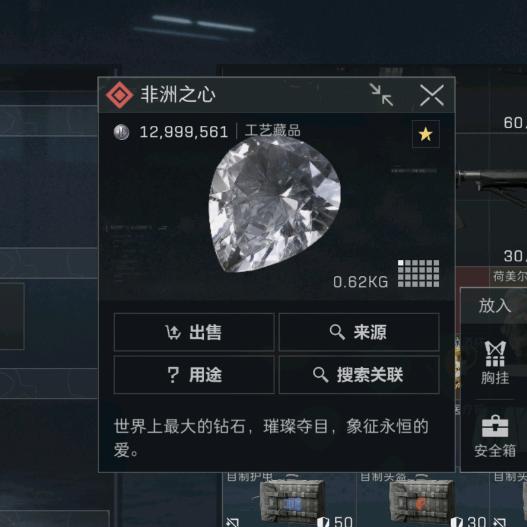Screen dimensions: 527x527
Task: Click the magnifier icon in 来源
Action: [x=337, y=332]
